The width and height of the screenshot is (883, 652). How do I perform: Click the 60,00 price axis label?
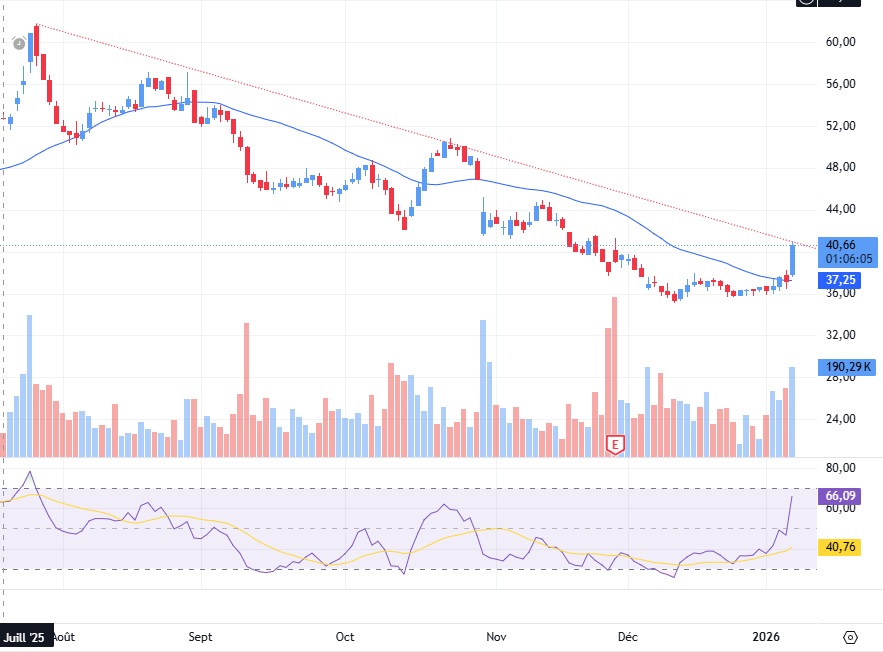[x=840, y=42]
